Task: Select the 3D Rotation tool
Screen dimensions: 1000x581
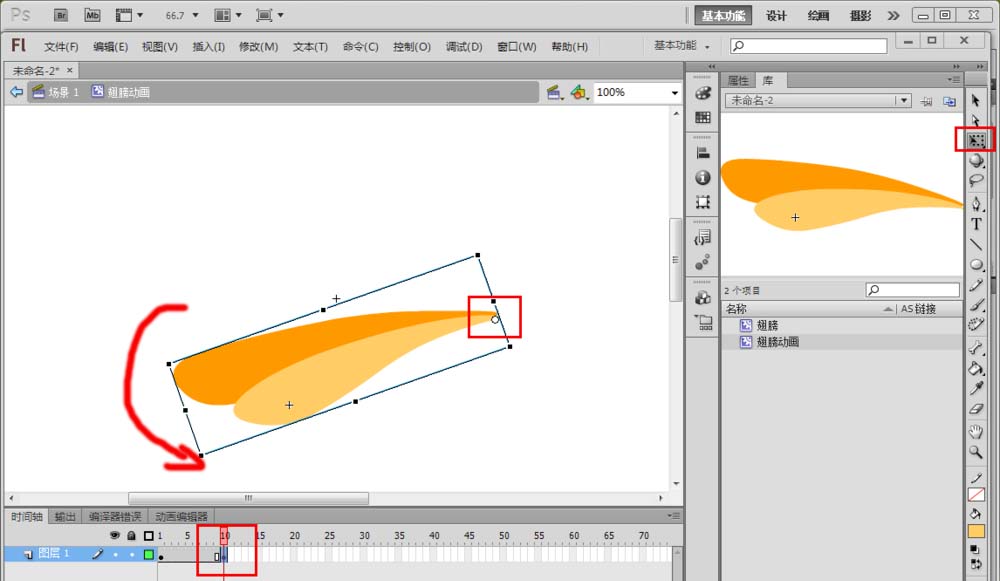Action: coord(976,161)
